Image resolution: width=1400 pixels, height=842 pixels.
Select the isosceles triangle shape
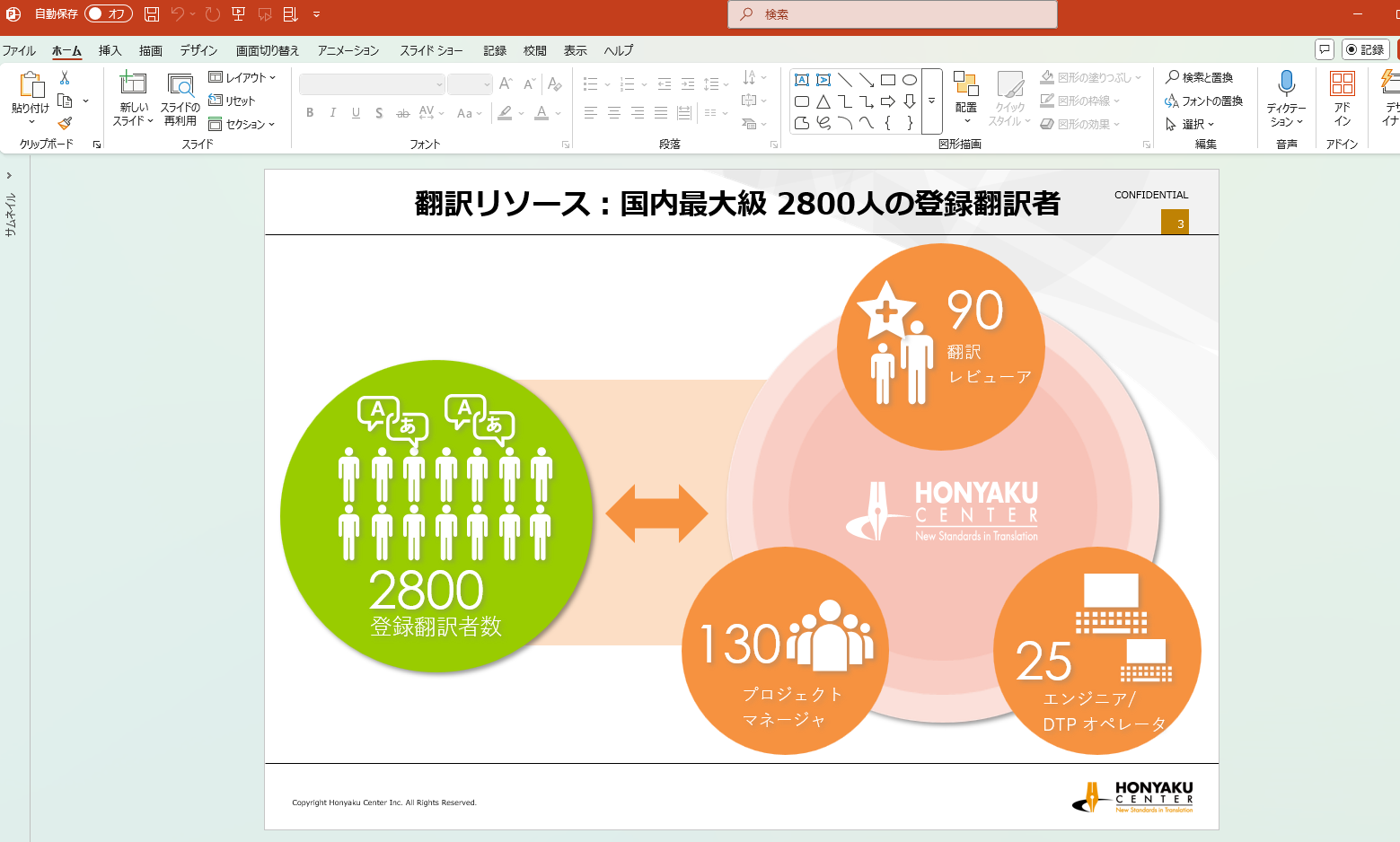pyautogui.click(x=823, y=101)
